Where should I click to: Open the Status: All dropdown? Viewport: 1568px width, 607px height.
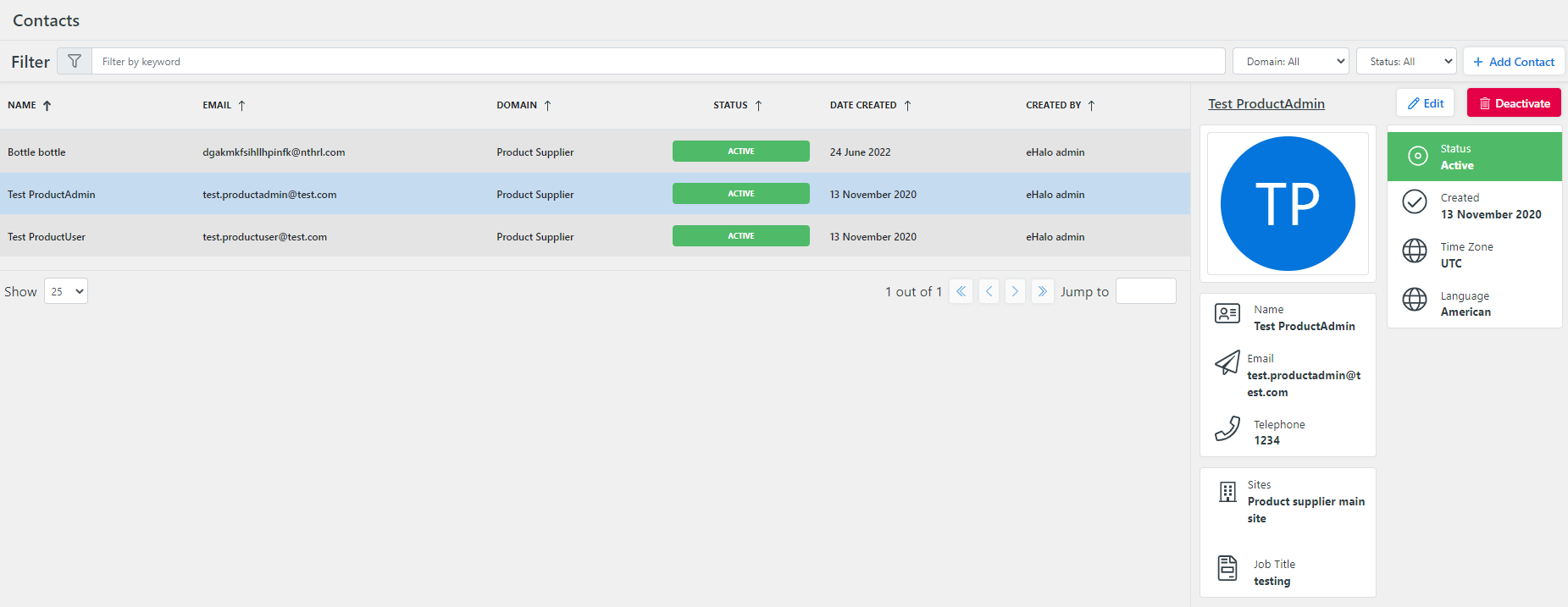(1406, 61)
